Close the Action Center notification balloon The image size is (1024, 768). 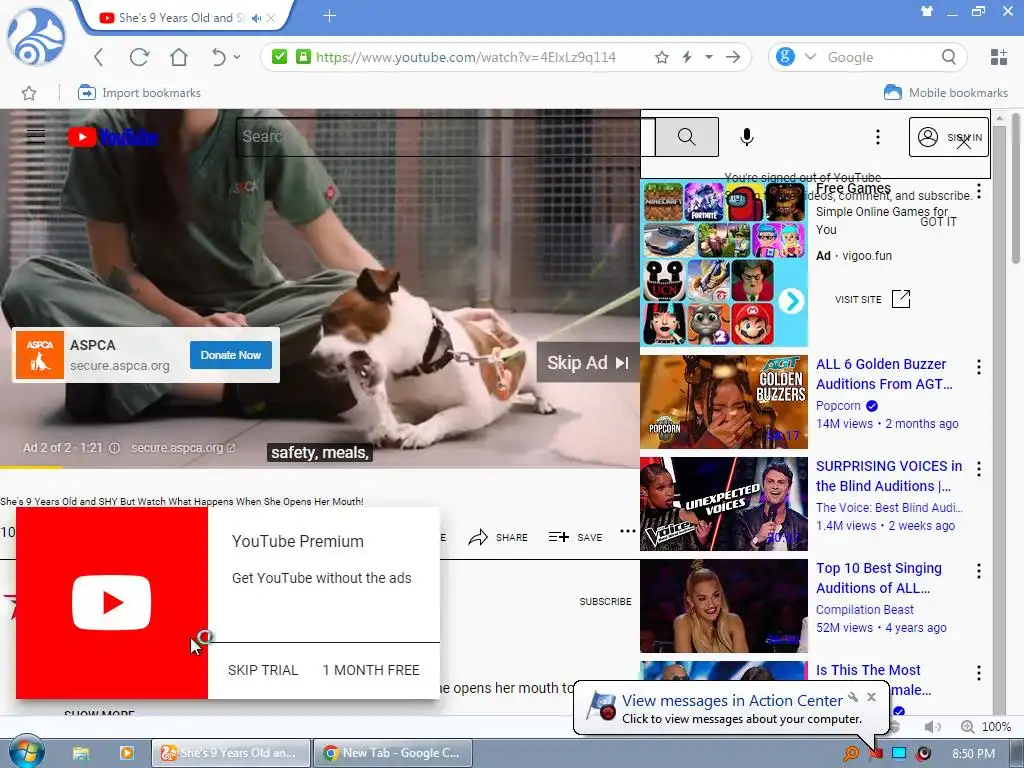pyautogui.click(x=871, y=697)
